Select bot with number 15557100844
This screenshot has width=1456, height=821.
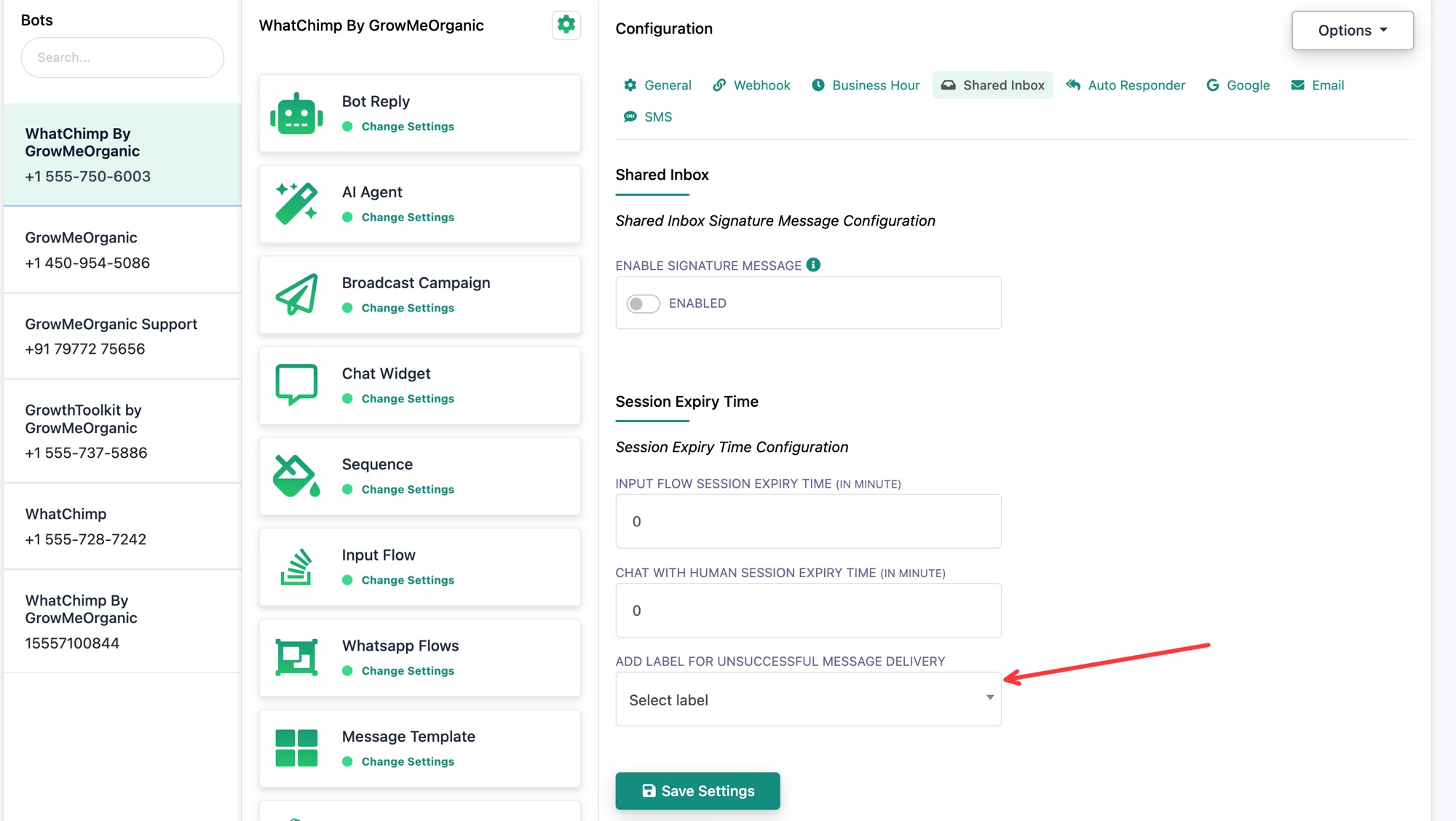(x=122, y=622)
